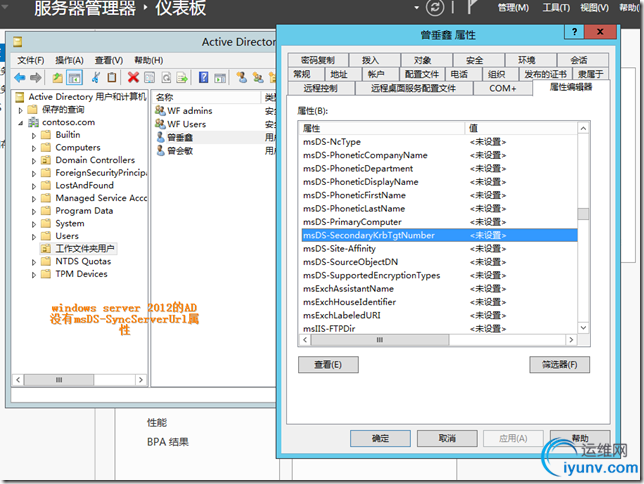Open the 工具(T) menu in Server Manager
This screenshot has width=644, height=484.
click(556, 7)
